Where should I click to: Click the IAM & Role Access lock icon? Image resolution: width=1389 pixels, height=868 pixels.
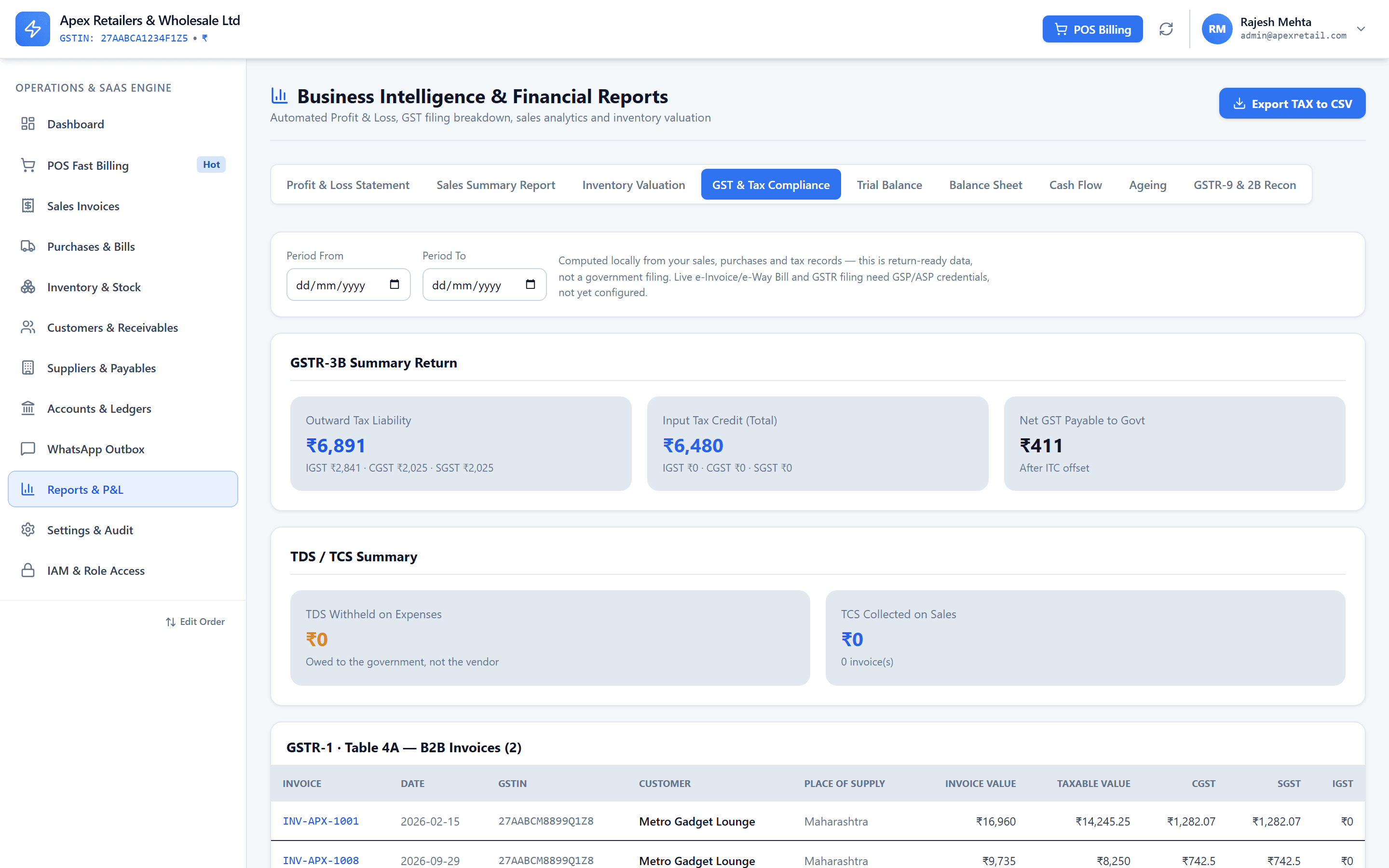click(28, 570)
